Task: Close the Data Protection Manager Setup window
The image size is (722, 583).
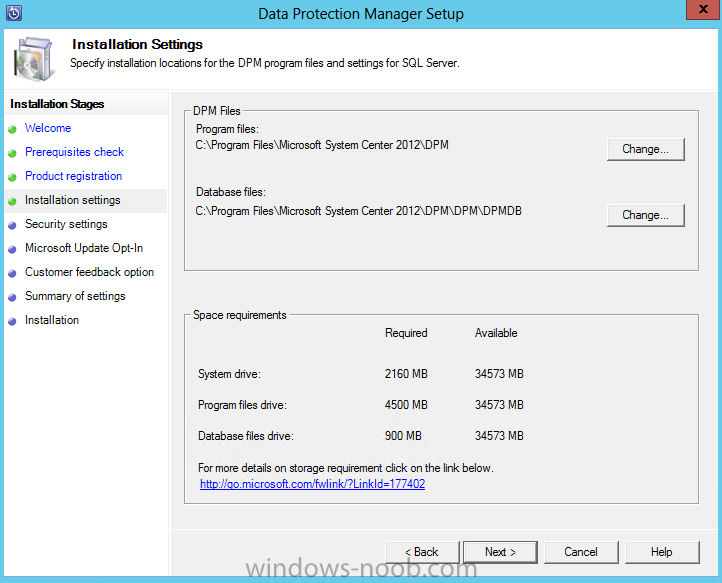Action: coord(703,9)
